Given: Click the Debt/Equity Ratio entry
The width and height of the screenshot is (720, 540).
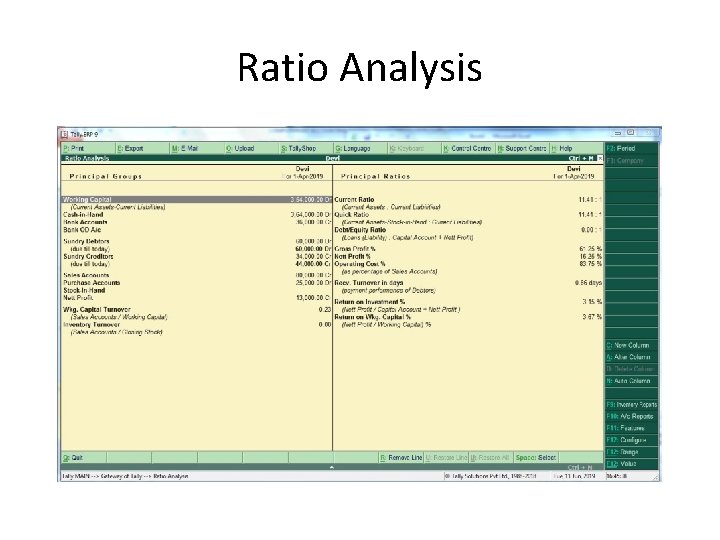Looking at the screenshot, I should click(x=468, y=230).
